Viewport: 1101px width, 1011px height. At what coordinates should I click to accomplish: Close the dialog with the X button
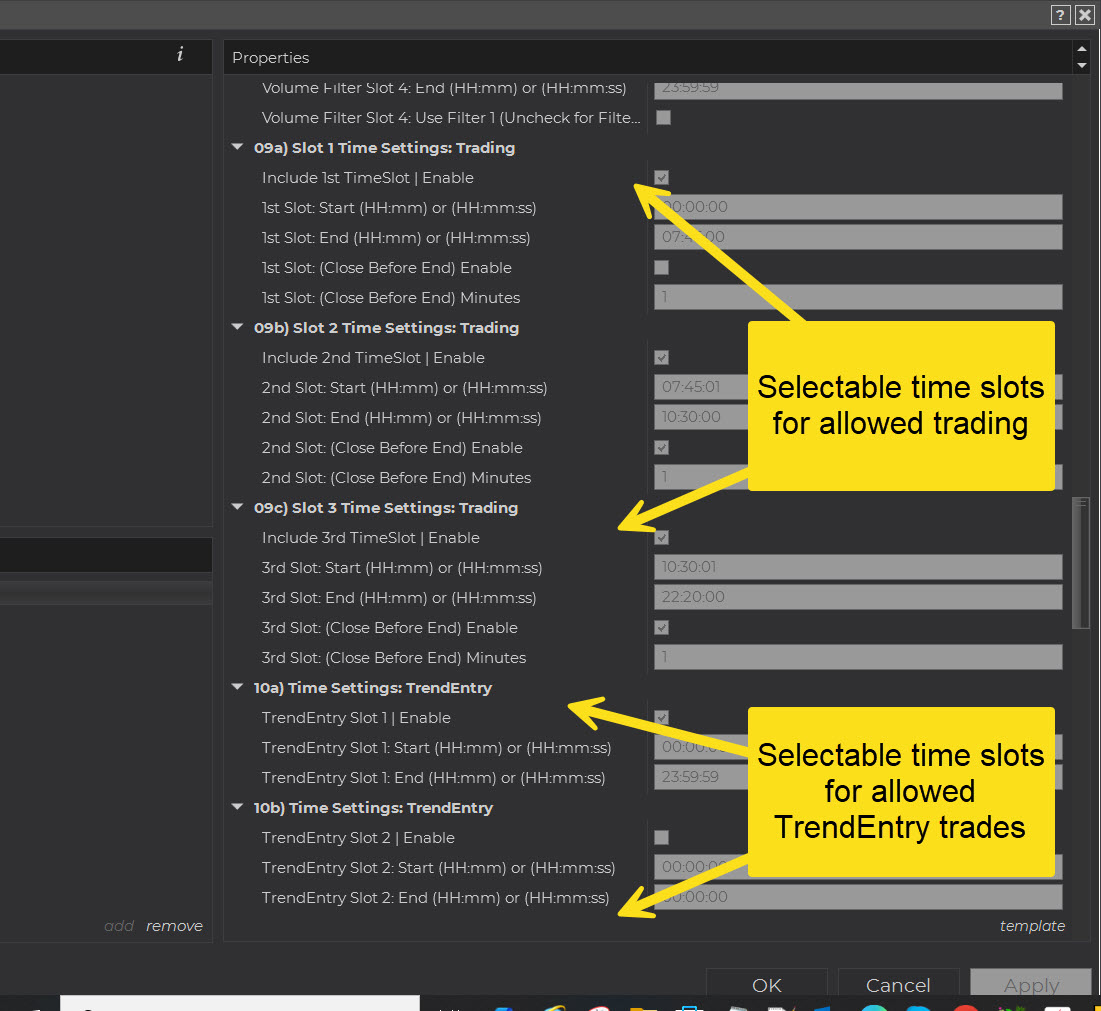pos(1085,15)
